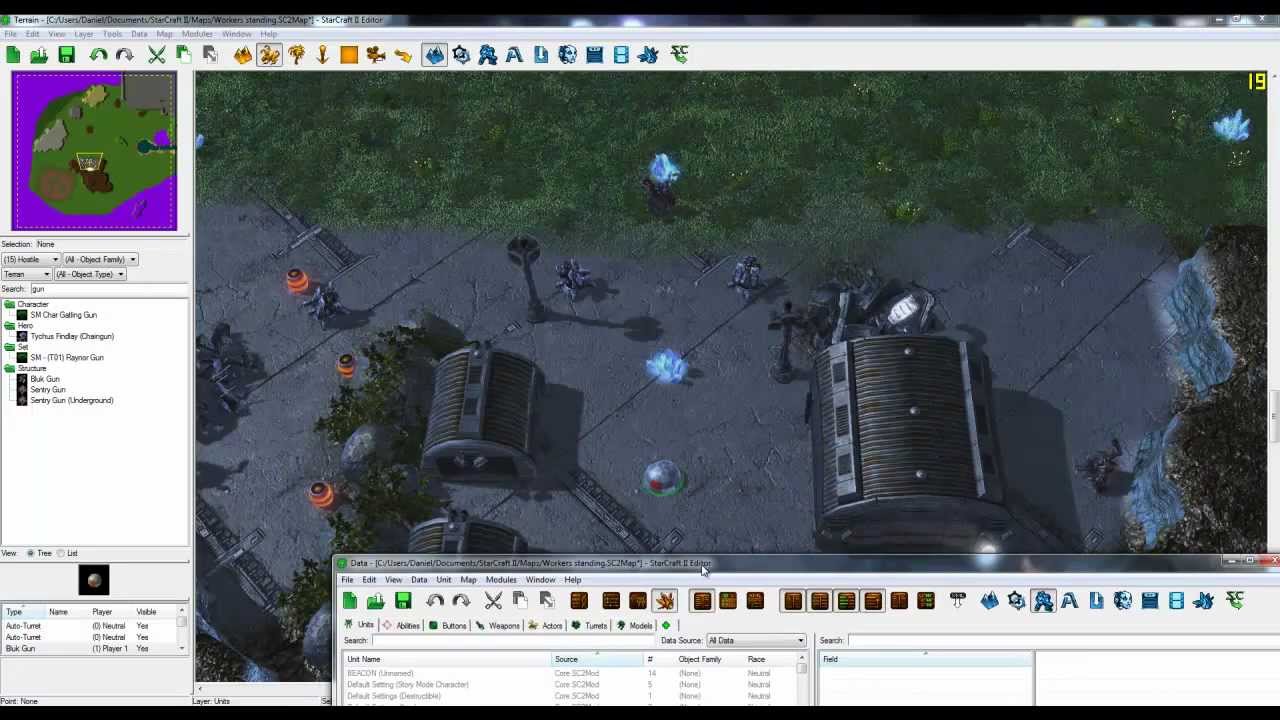Select the Paths arrow layer icon

pyautogui.click(x=403, y=55)
